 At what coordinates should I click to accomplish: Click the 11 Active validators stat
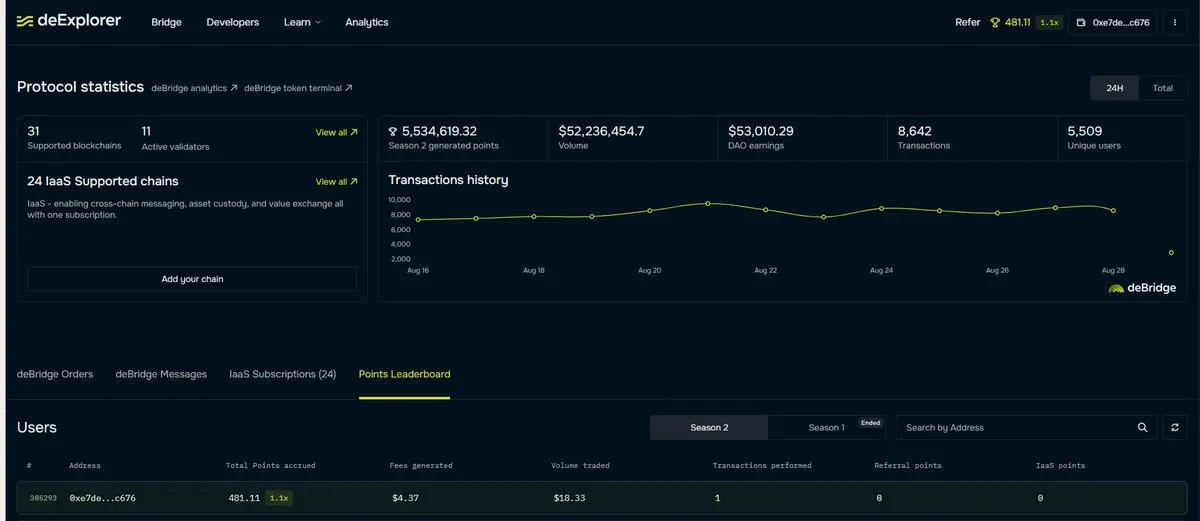(x=176, y=138)
